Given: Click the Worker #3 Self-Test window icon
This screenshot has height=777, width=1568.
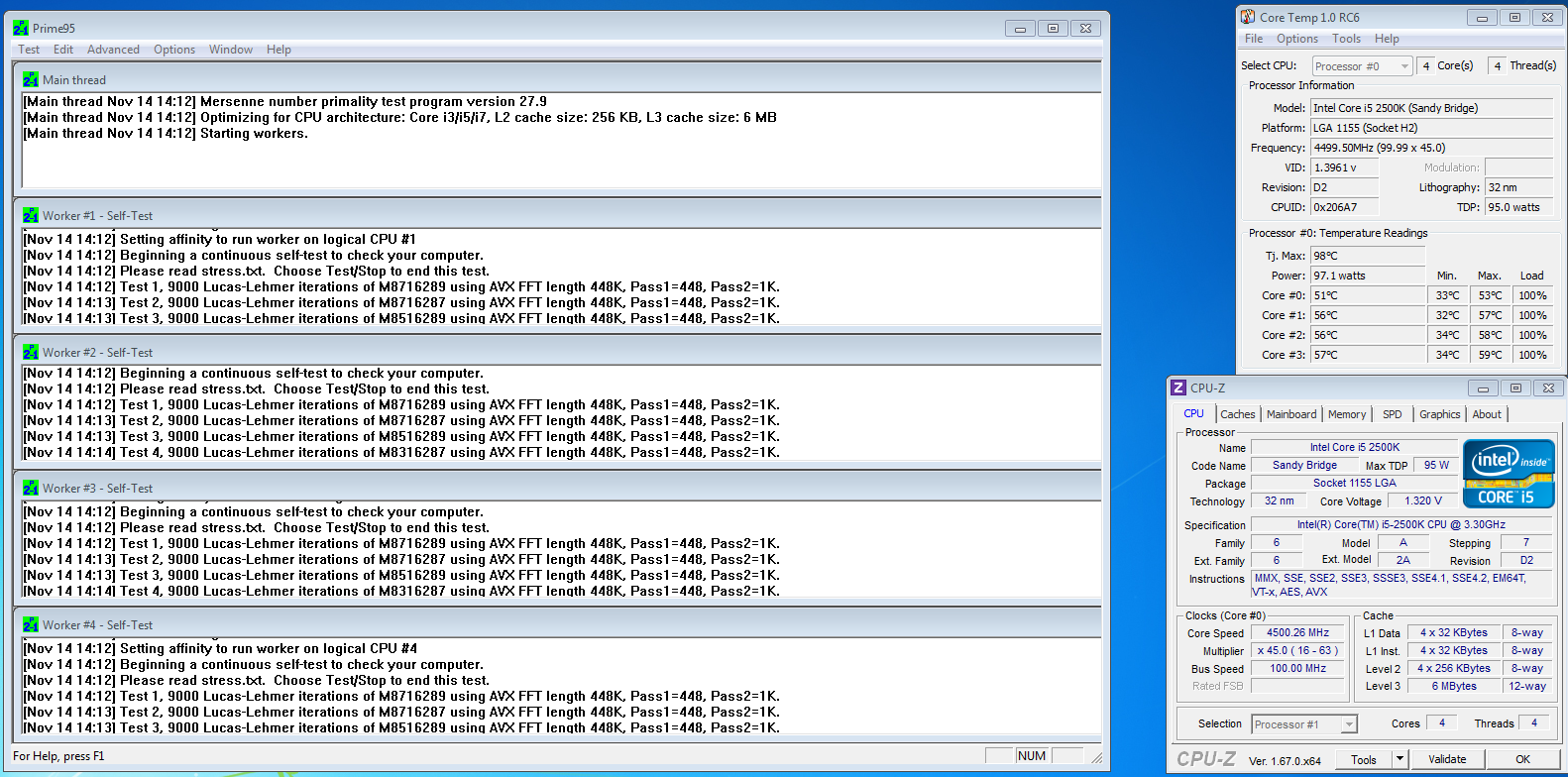Looking at the screenshot, I should coord(31,488).
